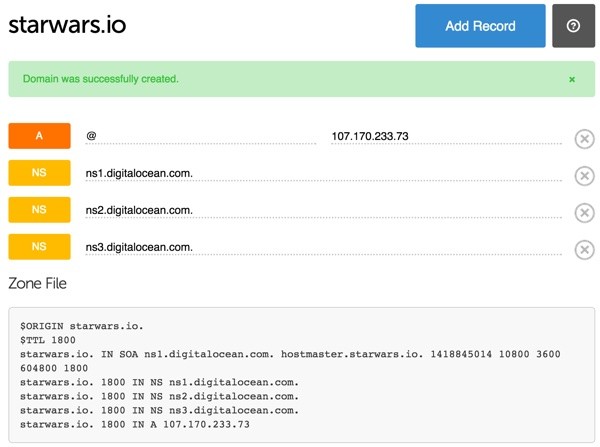
Task: Select the NS badge beside ns1.digitalocean.com
Action: (39, 173)
